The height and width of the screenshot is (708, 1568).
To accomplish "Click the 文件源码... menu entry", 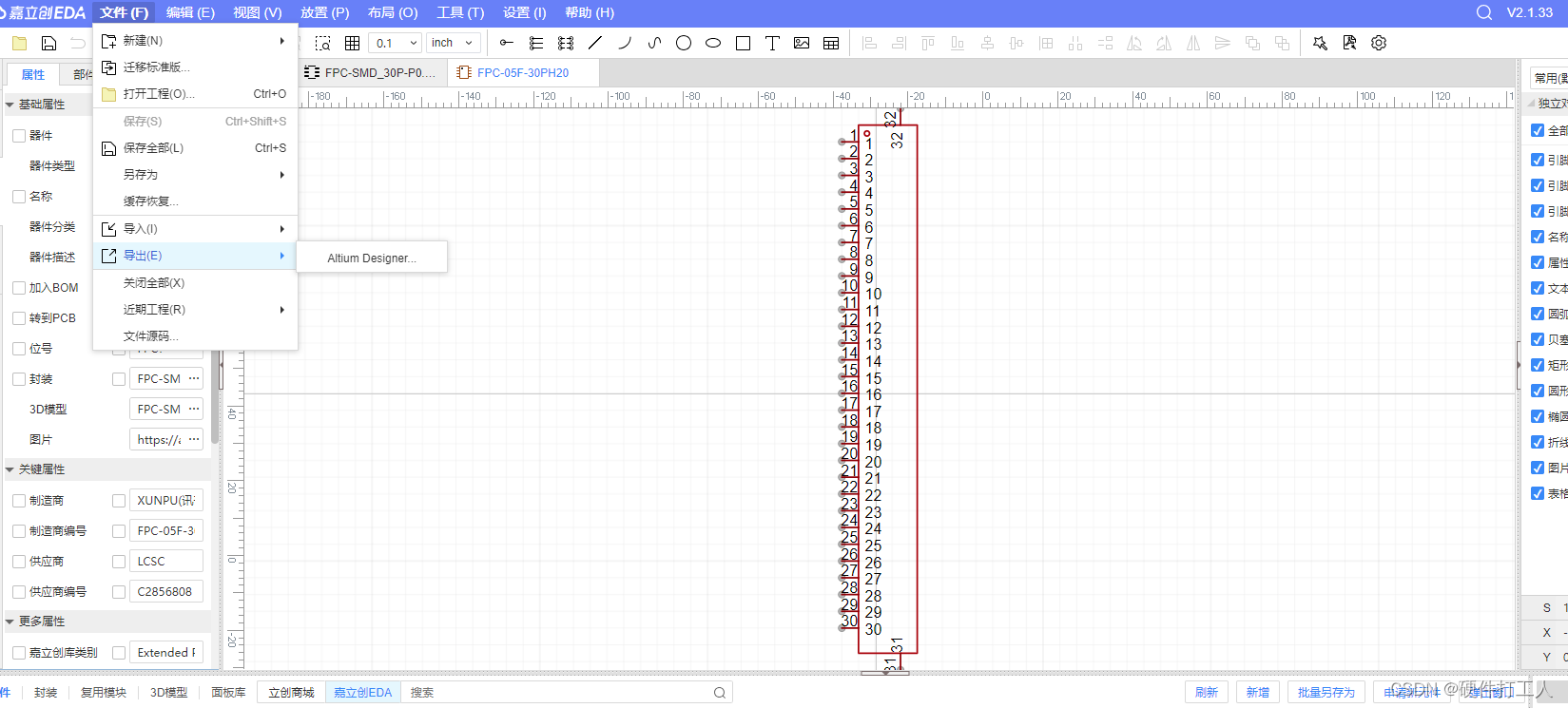I will click(x=195, y=336).
